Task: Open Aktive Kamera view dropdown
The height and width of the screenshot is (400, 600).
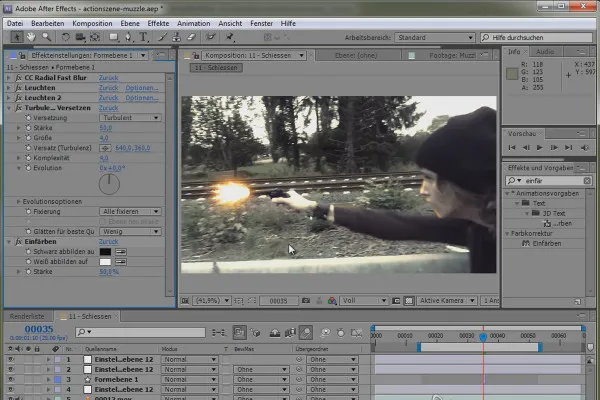Action: [x=447, y=301]
